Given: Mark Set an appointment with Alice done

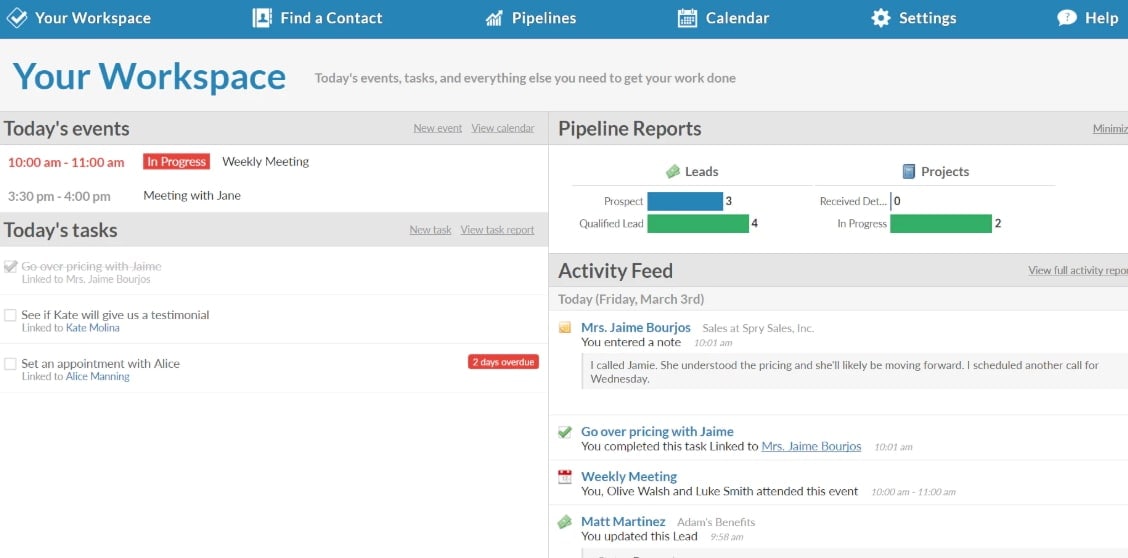Looking at the screenshot, I should (10, 364).
